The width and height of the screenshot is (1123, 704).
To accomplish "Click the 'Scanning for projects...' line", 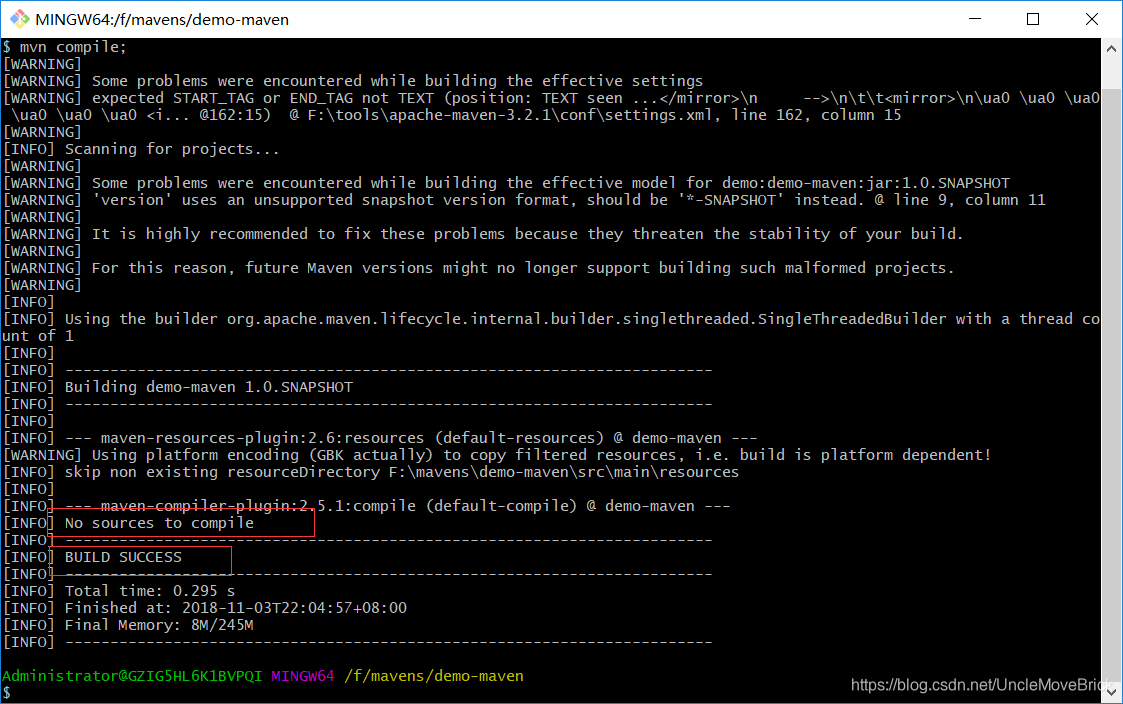I will [172, 149].
